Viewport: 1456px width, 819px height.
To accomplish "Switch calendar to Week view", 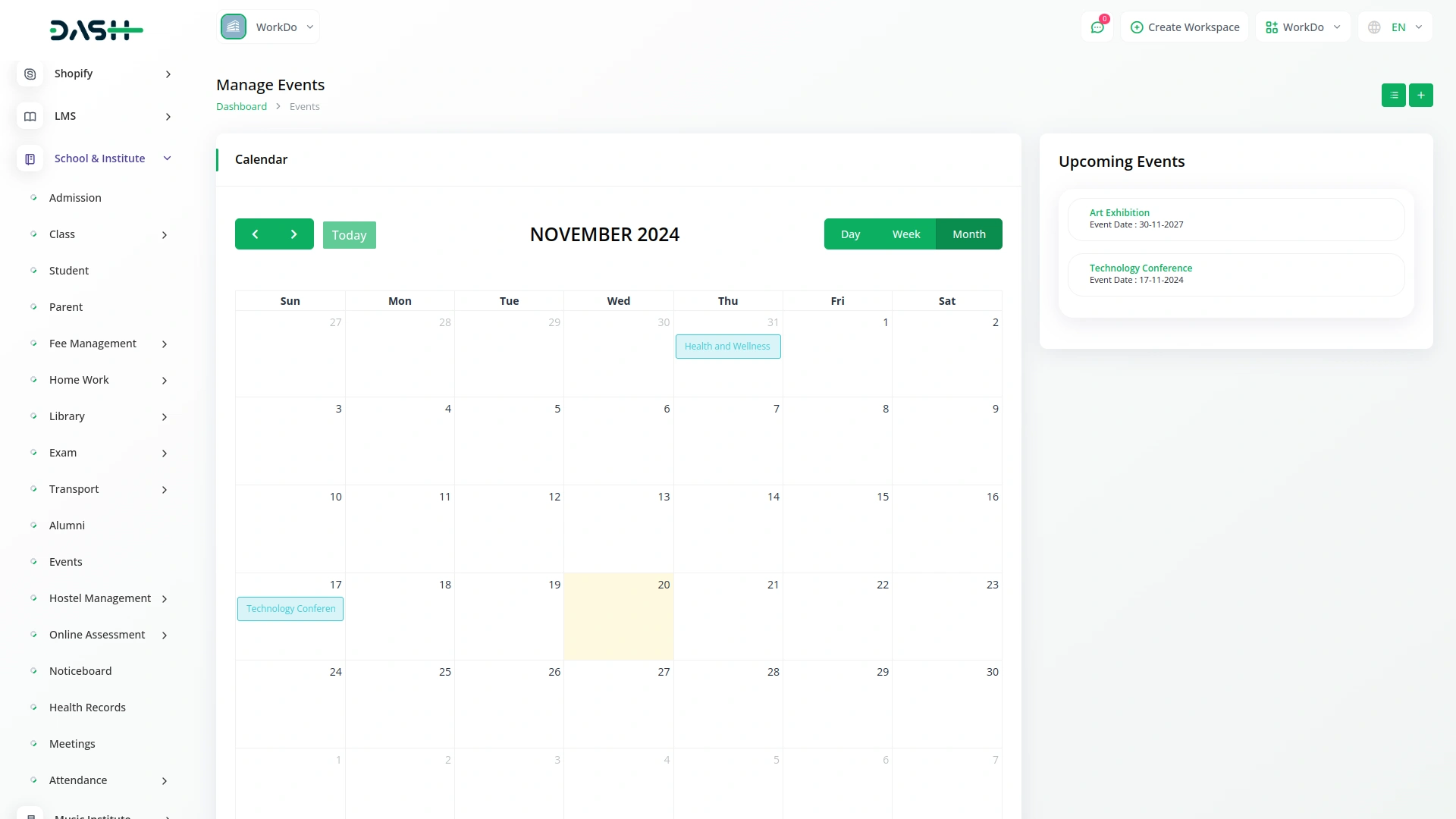I will (905, 234).
